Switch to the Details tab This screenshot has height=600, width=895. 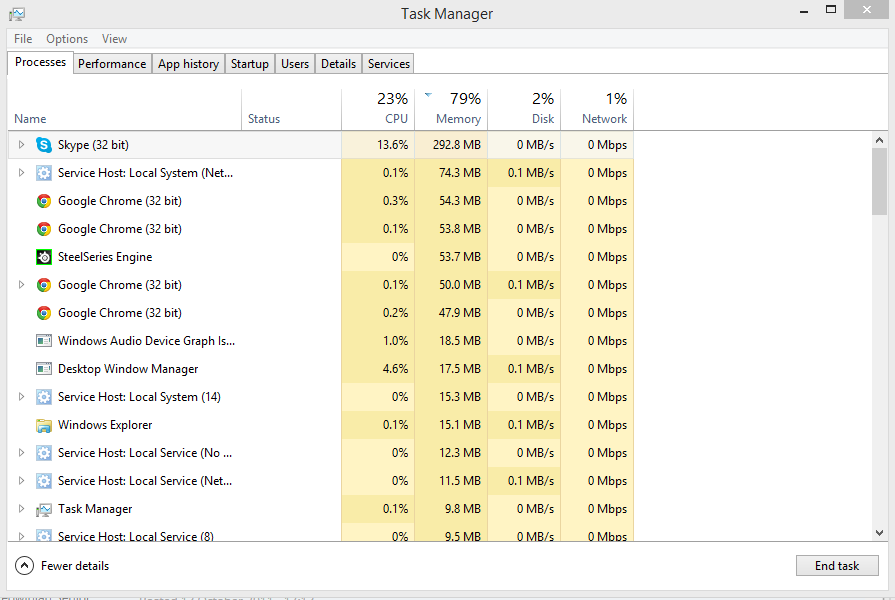tap(338, 63)
